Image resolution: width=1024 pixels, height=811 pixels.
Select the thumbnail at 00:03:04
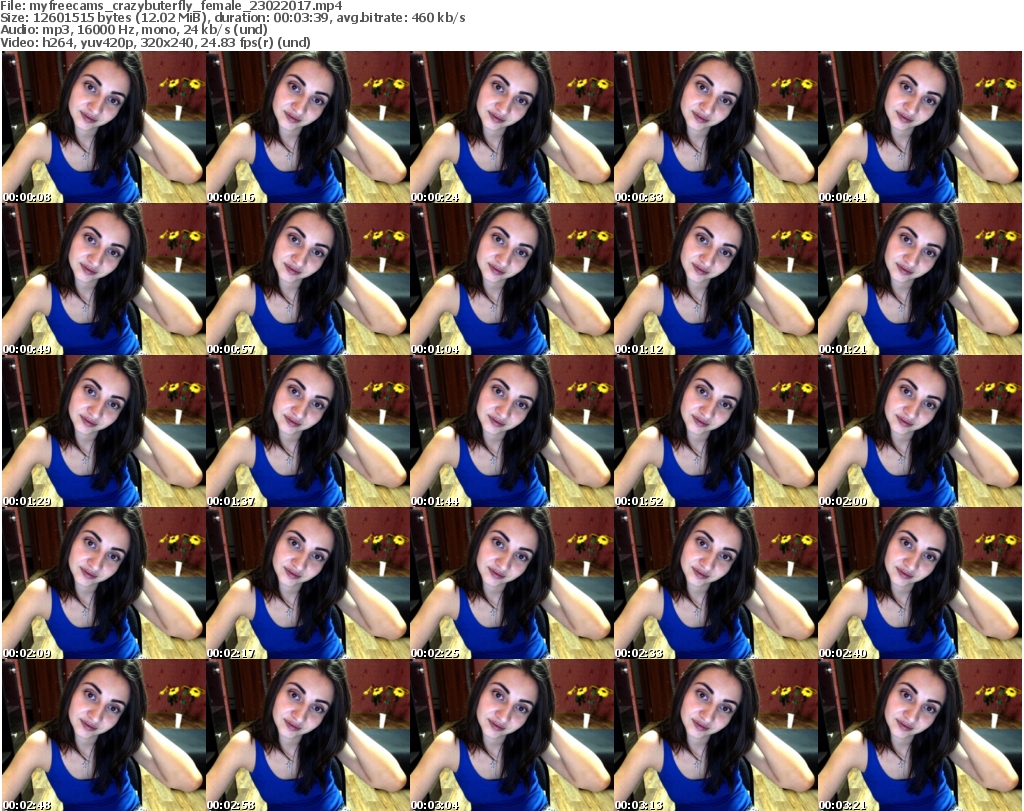click(x=511, y=735)
